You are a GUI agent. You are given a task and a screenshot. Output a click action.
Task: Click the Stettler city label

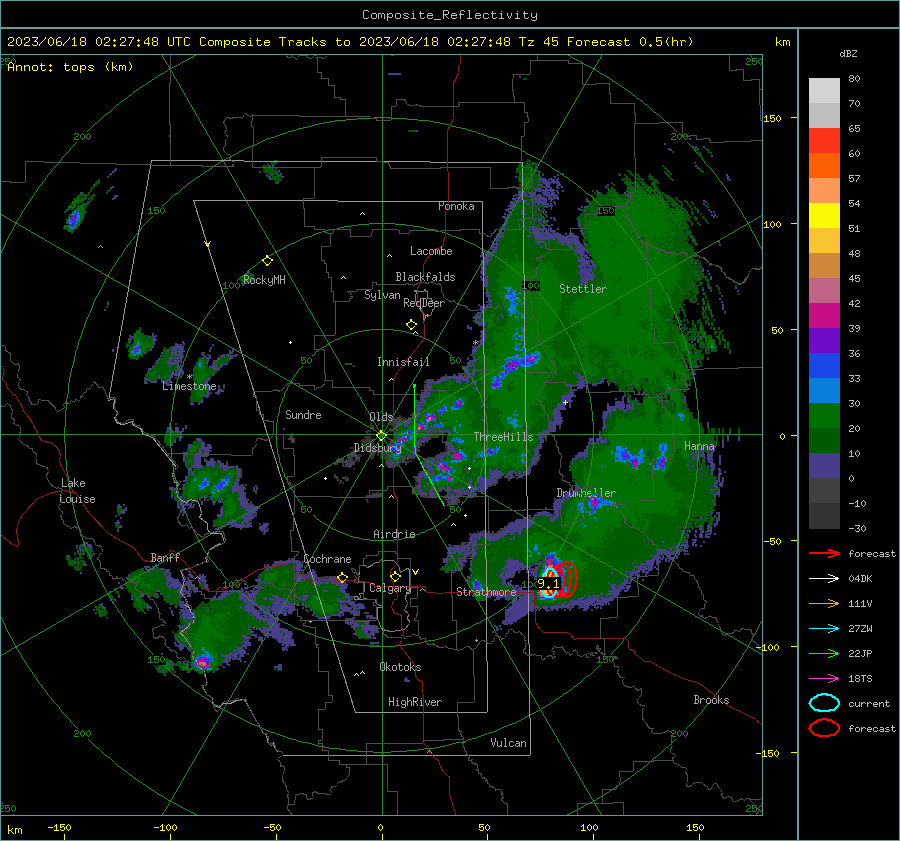click(583, 289)
